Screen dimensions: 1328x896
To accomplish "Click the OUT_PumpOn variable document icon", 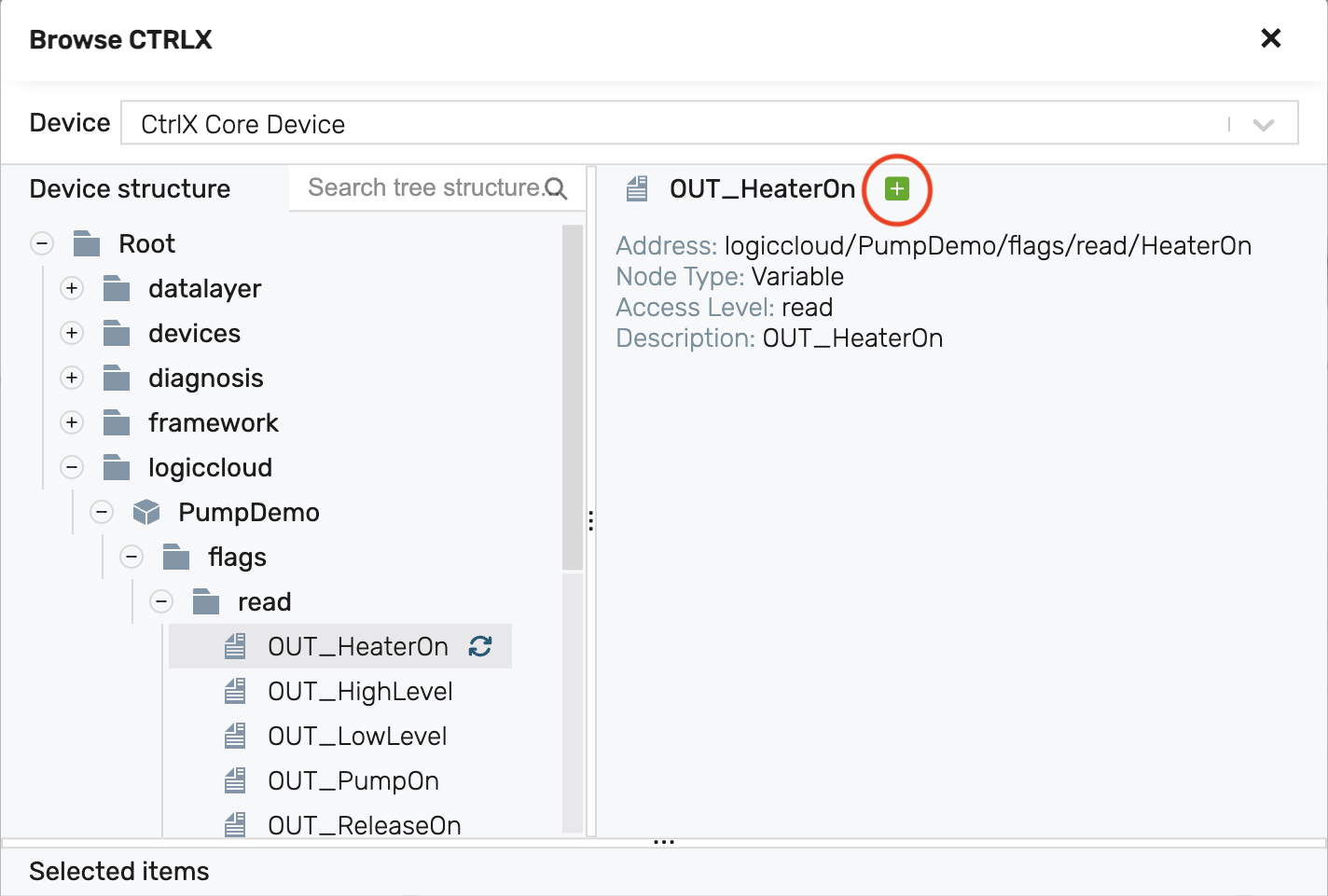I will click(x=235, y=780).
